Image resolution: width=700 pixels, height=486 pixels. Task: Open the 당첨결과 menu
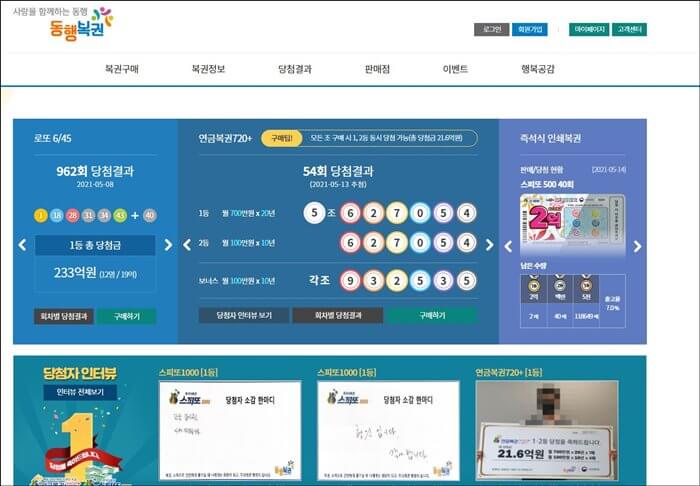click(295, 69)
